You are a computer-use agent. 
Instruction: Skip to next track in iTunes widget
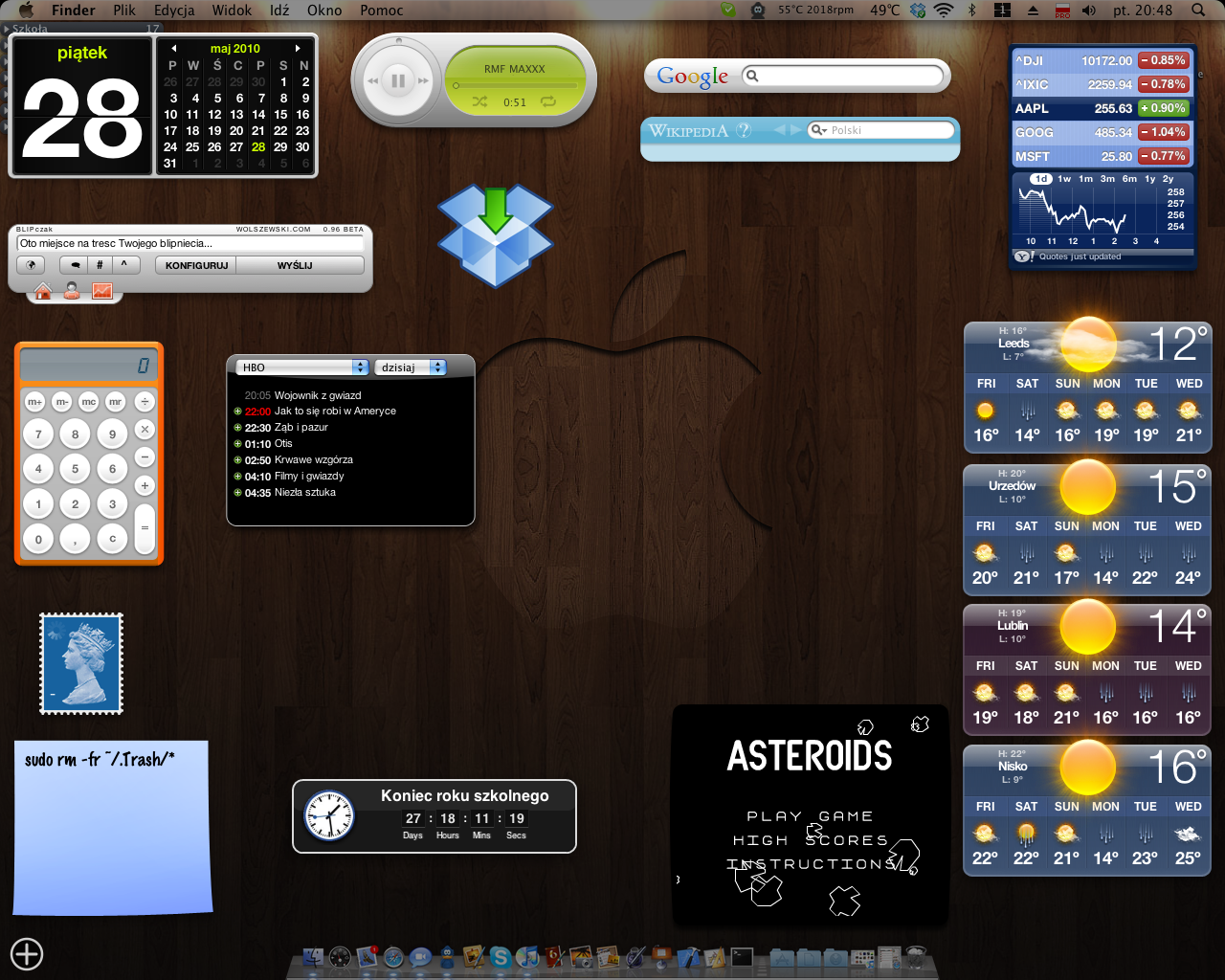pyautogui.click(x=423, y=81)
